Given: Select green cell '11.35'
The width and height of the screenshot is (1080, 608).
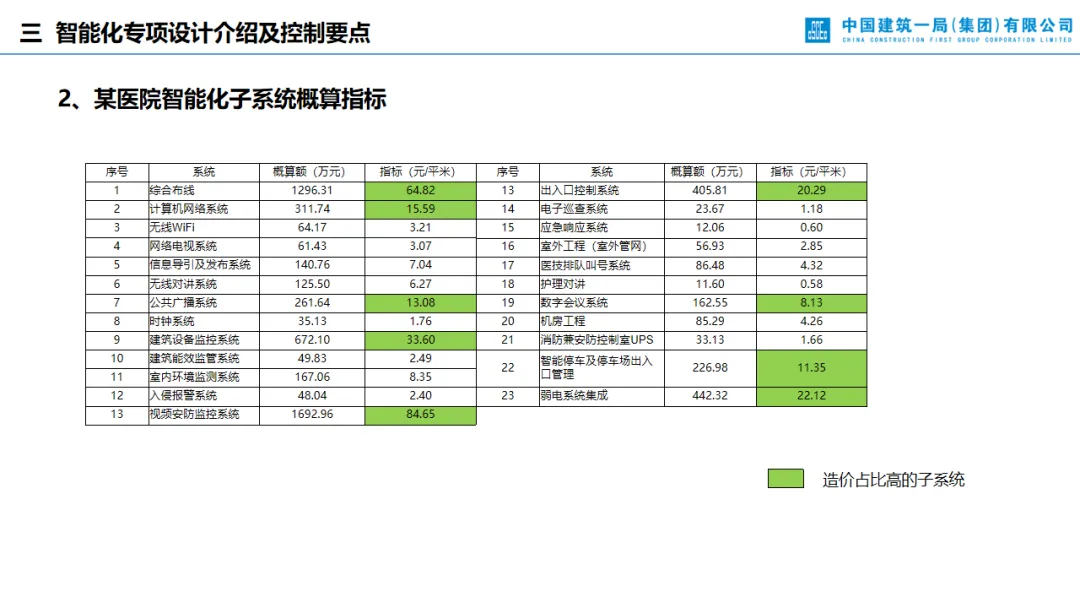Looking at the screenshot, I should (811, 368).
